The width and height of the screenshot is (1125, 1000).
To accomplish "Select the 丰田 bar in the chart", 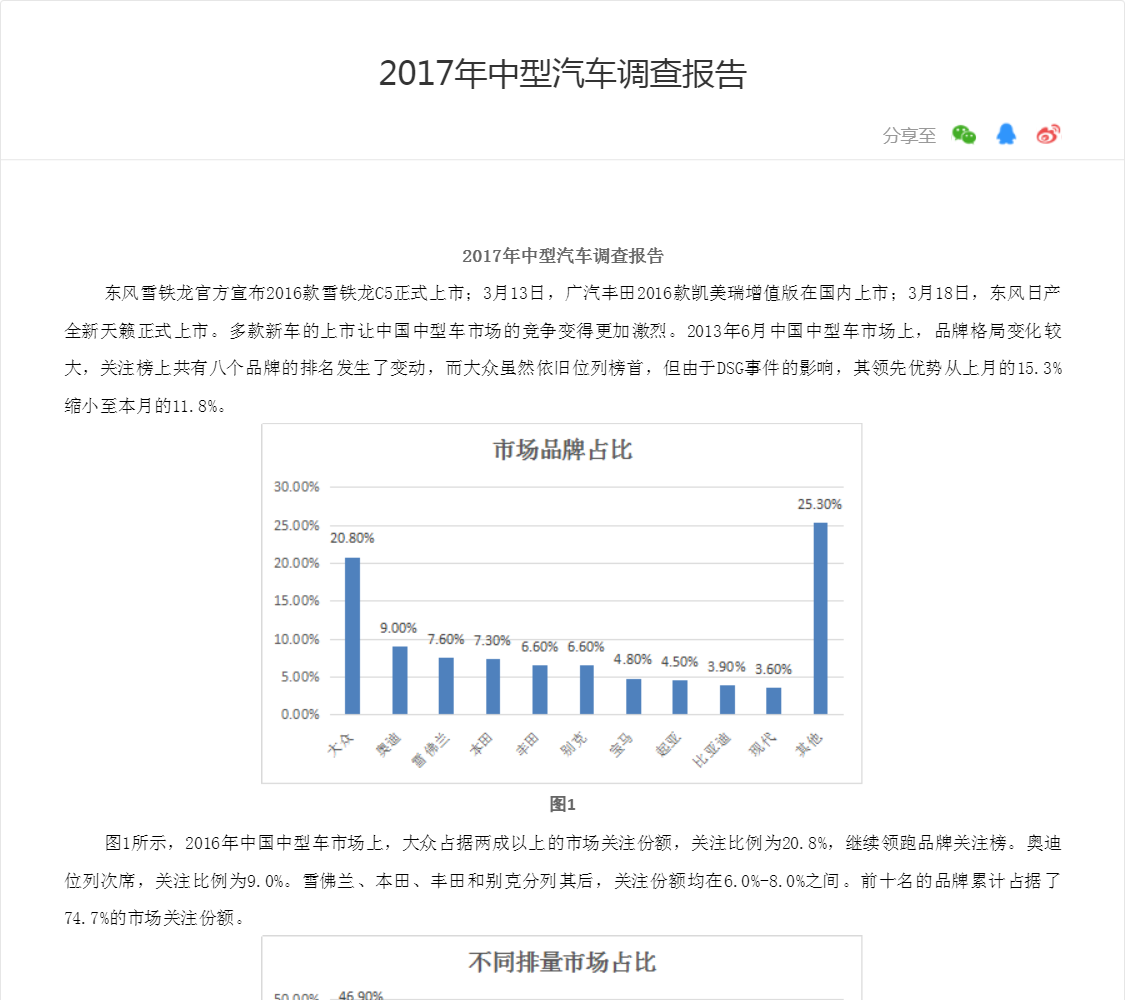I will coord(540,689).
